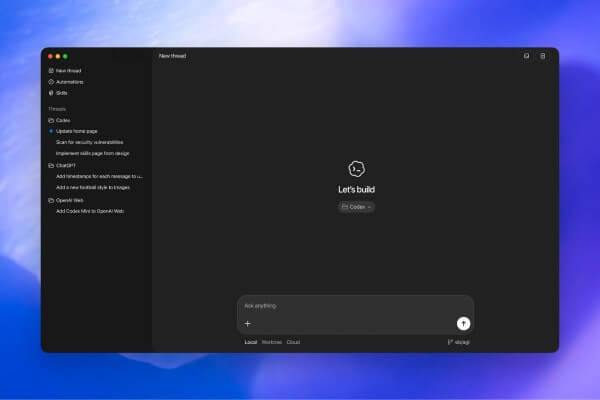Switch to Worktree run mode
This screenshot has width=600, height=400.
coord(272,342)
